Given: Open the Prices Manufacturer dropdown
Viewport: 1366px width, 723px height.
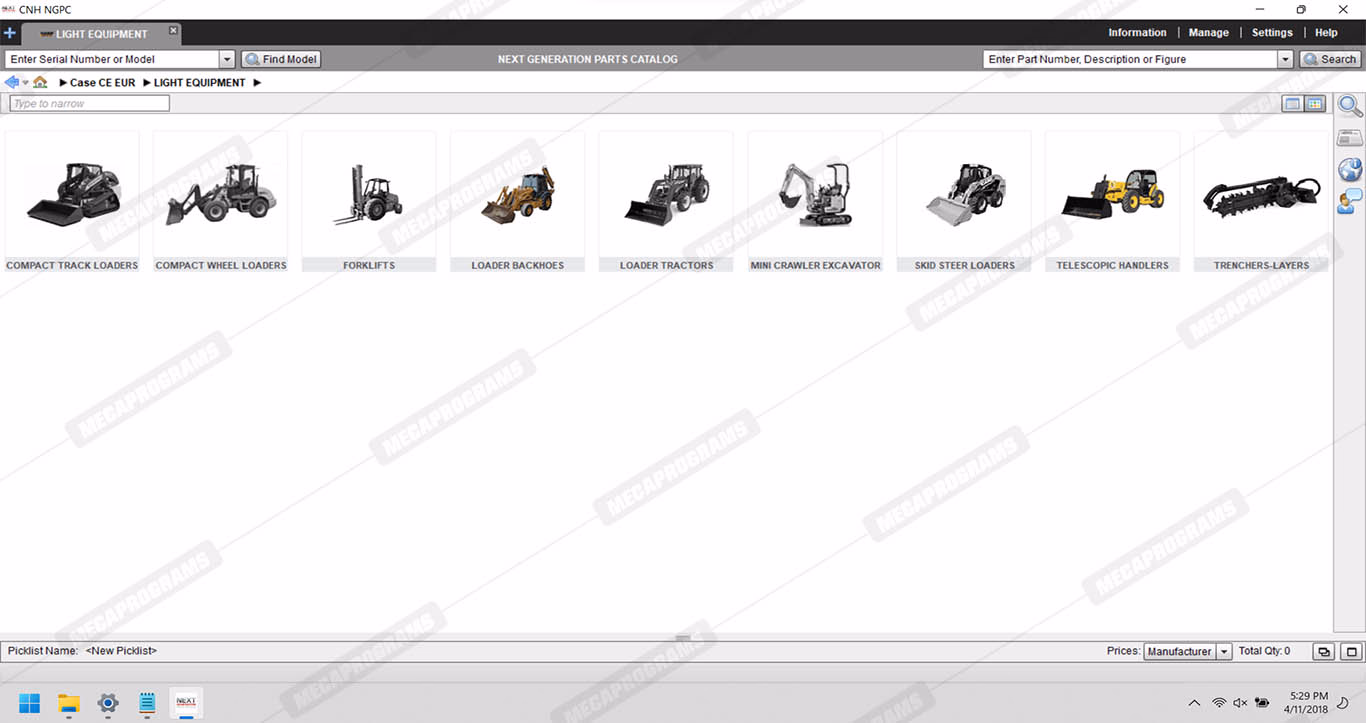Looking at the screenshot, I should point(1224,652).
